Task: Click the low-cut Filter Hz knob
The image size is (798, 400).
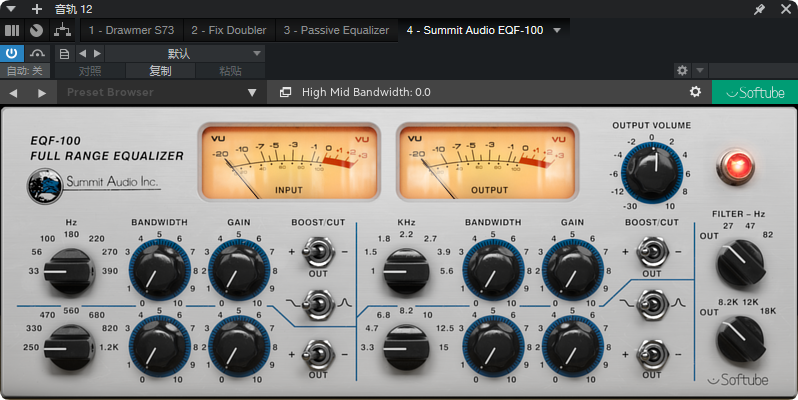Action: pyautogui.click(x=740, y=263)
